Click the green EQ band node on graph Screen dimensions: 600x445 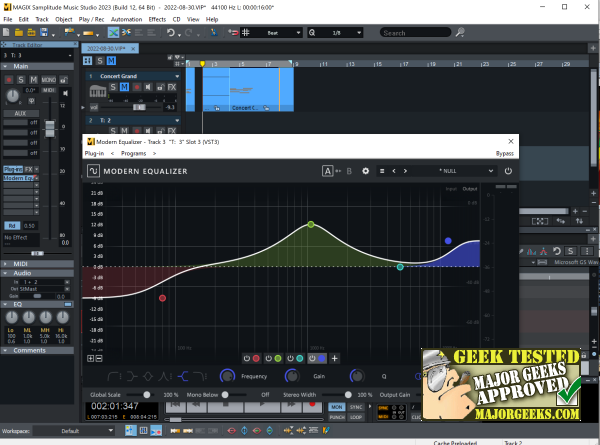311,224
